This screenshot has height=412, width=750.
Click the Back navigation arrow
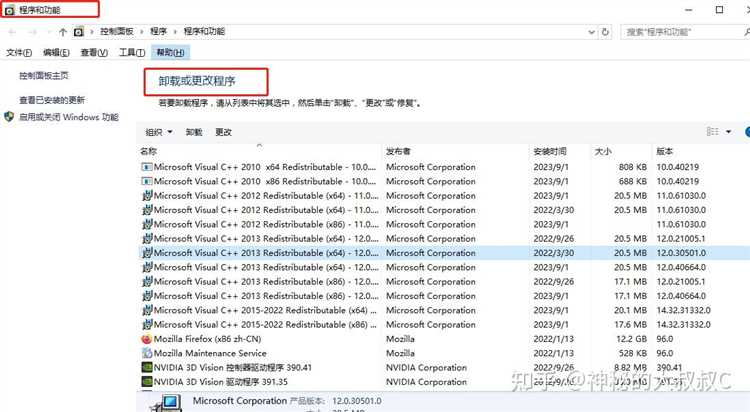coord(12,32)
